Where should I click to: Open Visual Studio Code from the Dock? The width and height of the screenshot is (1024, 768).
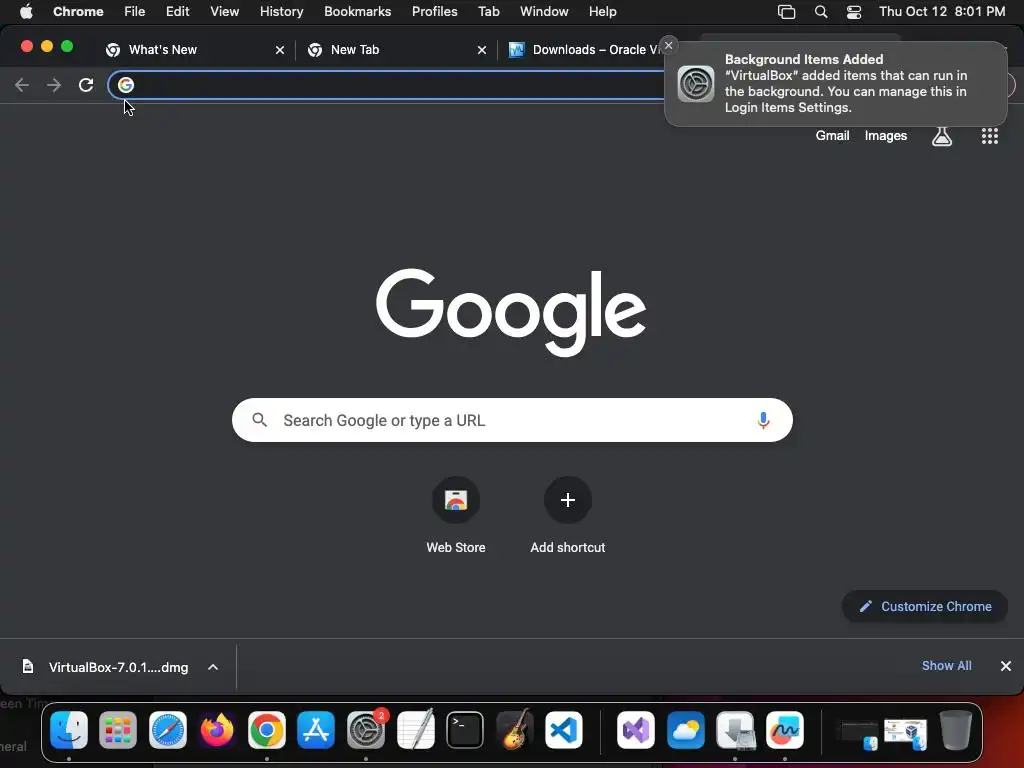pos(564,729)
